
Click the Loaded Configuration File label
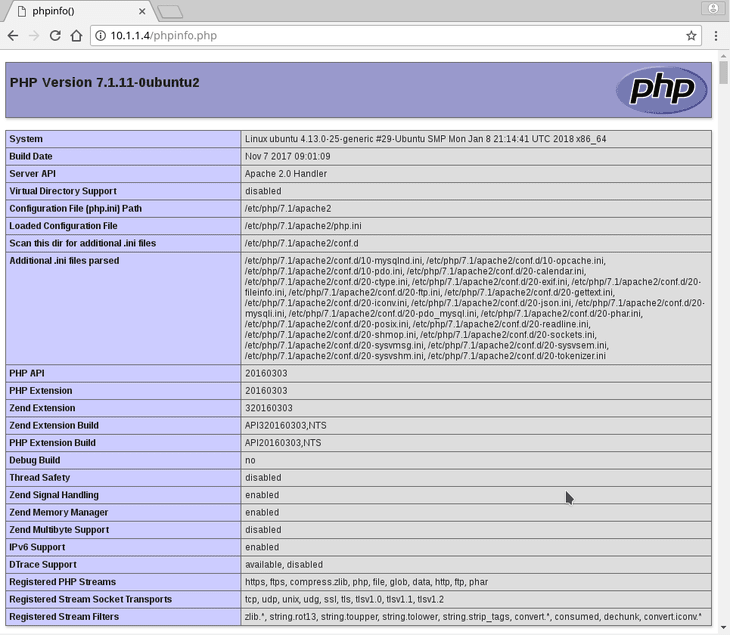(x=63, y=226)
